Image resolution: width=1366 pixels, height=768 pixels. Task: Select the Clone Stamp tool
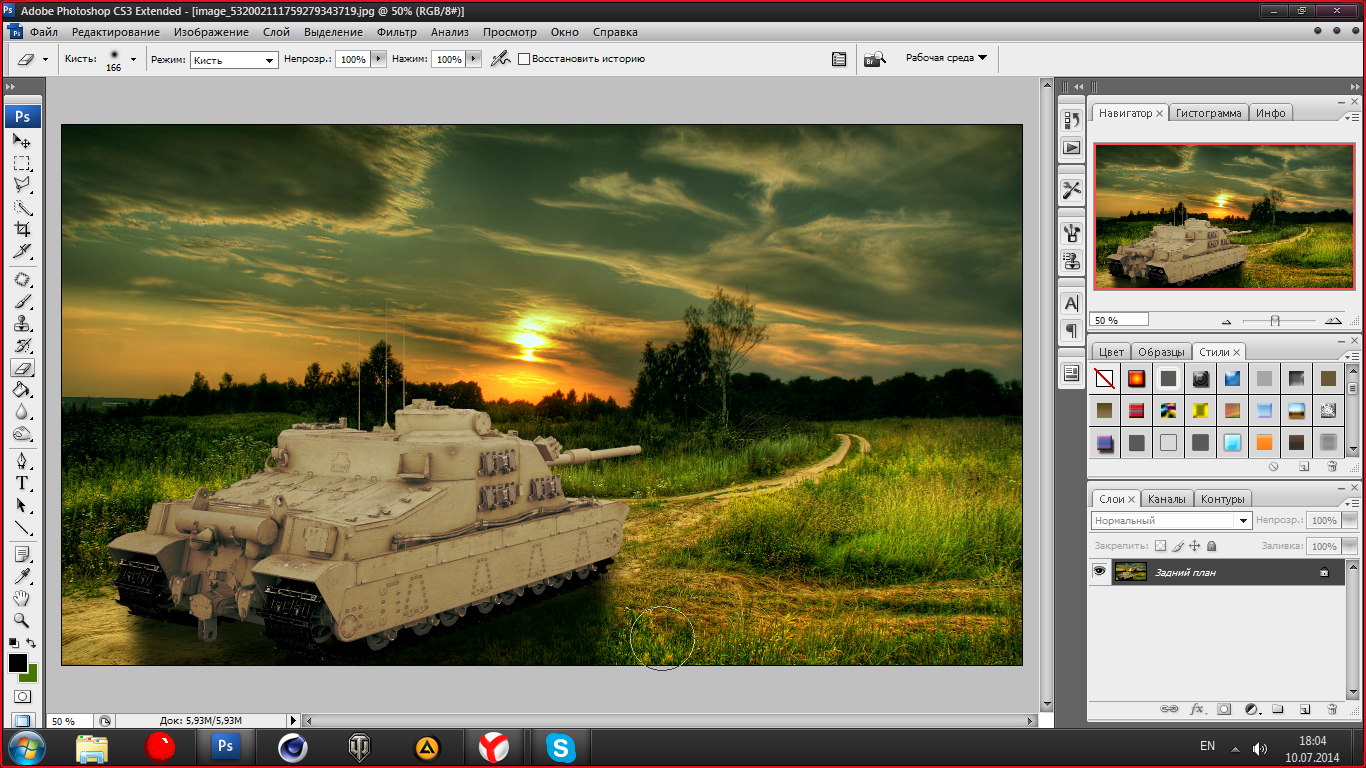(22, 324)
